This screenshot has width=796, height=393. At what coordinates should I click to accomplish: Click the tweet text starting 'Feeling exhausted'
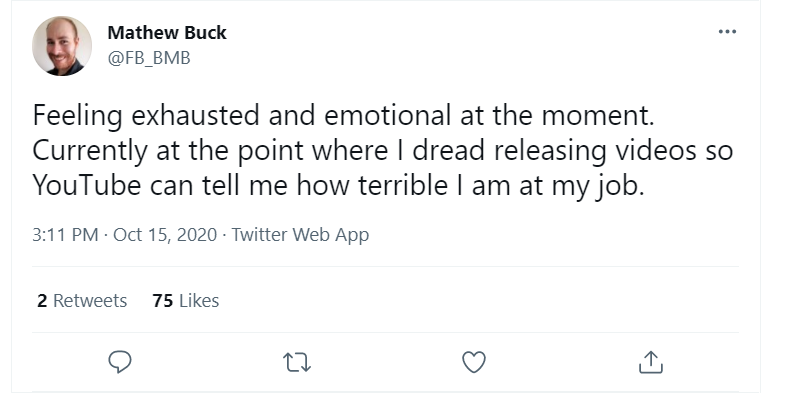pos(383,150)
